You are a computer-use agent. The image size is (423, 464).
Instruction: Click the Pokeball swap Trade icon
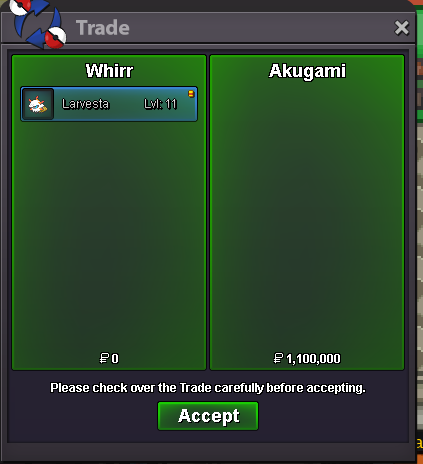(x=37, y=23)
